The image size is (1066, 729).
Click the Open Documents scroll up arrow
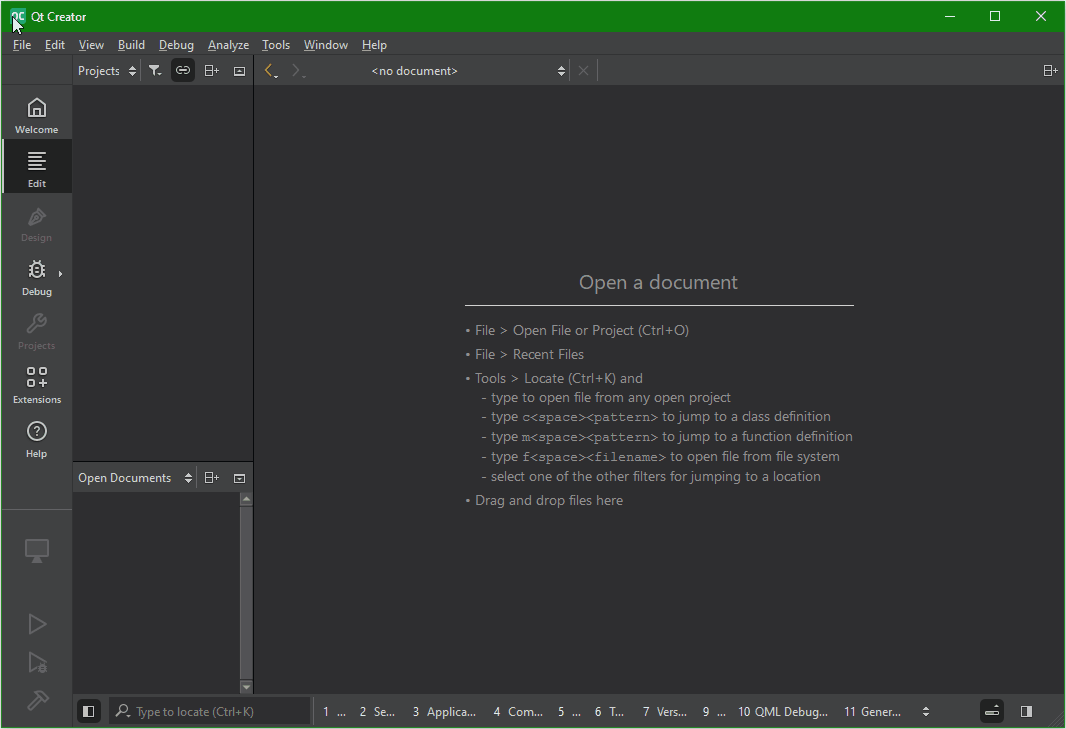tap(246, 499)
